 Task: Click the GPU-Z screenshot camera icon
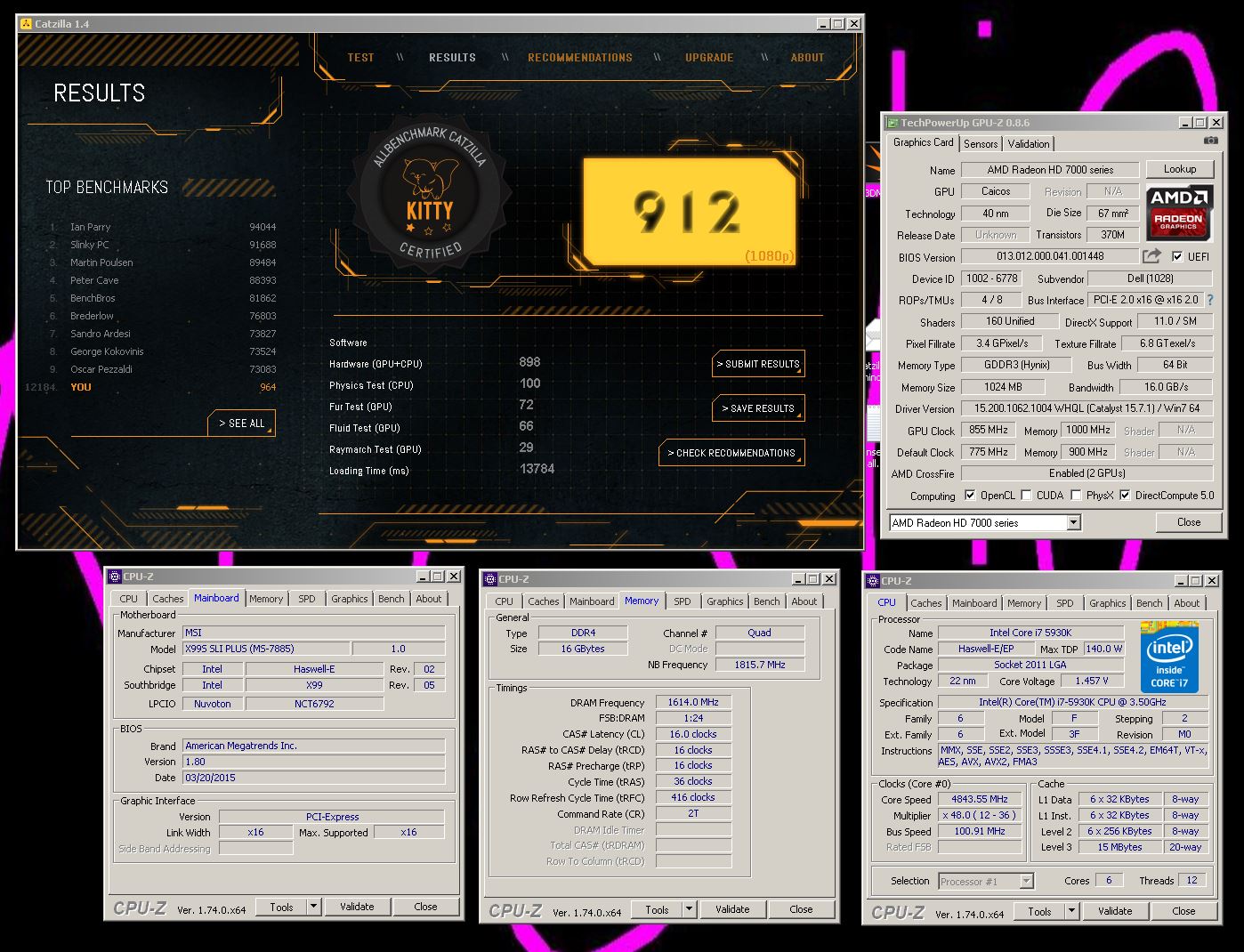(1210, 141)
